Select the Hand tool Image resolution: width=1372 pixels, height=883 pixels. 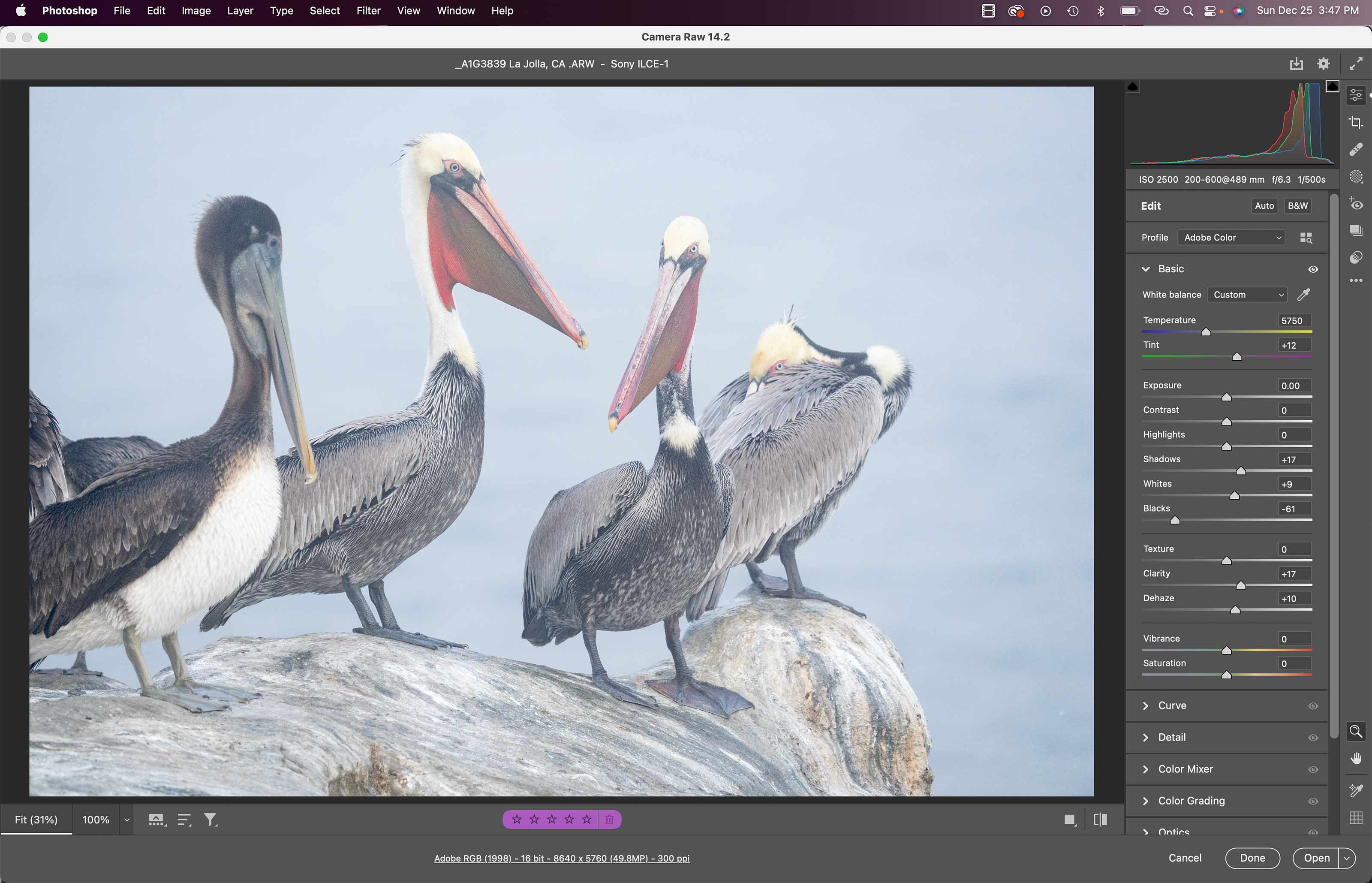(x=1355, y=759)
